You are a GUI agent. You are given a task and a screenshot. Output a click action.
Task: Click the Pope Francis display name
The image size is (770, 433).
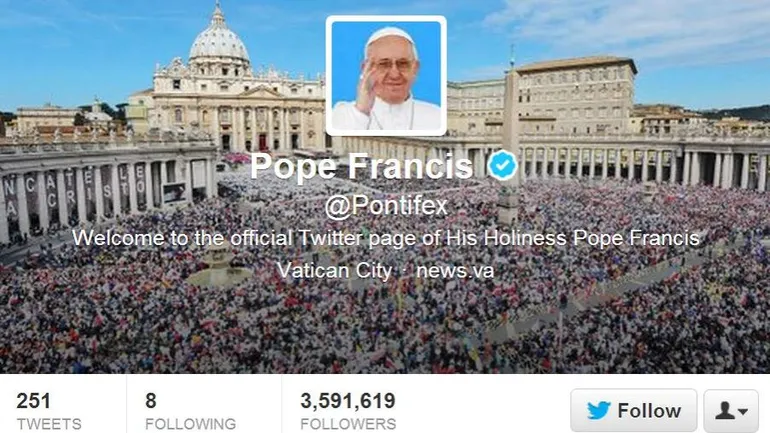(x=361, y=166)
